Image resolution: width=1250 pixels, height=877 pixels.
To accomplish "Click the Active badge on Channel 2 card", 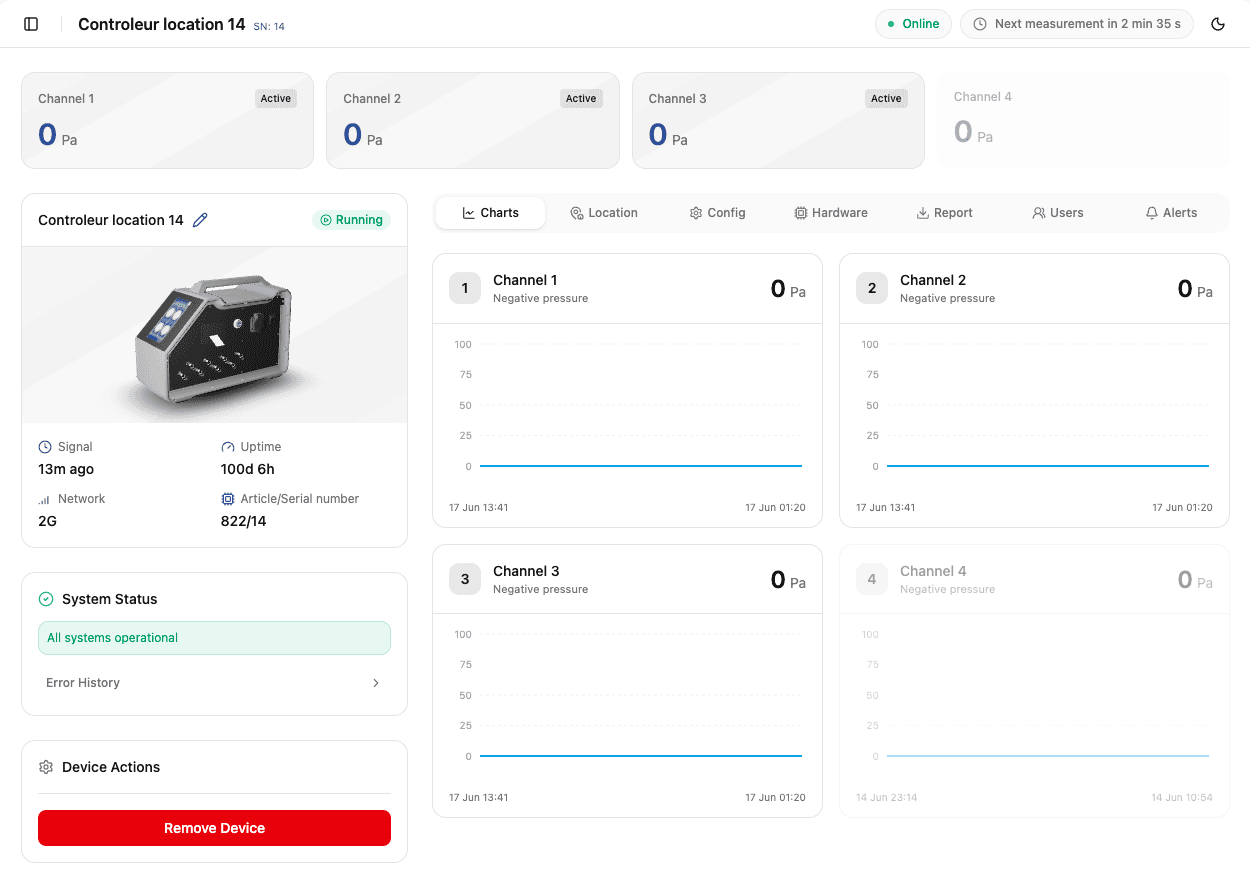I will point(581,98).
